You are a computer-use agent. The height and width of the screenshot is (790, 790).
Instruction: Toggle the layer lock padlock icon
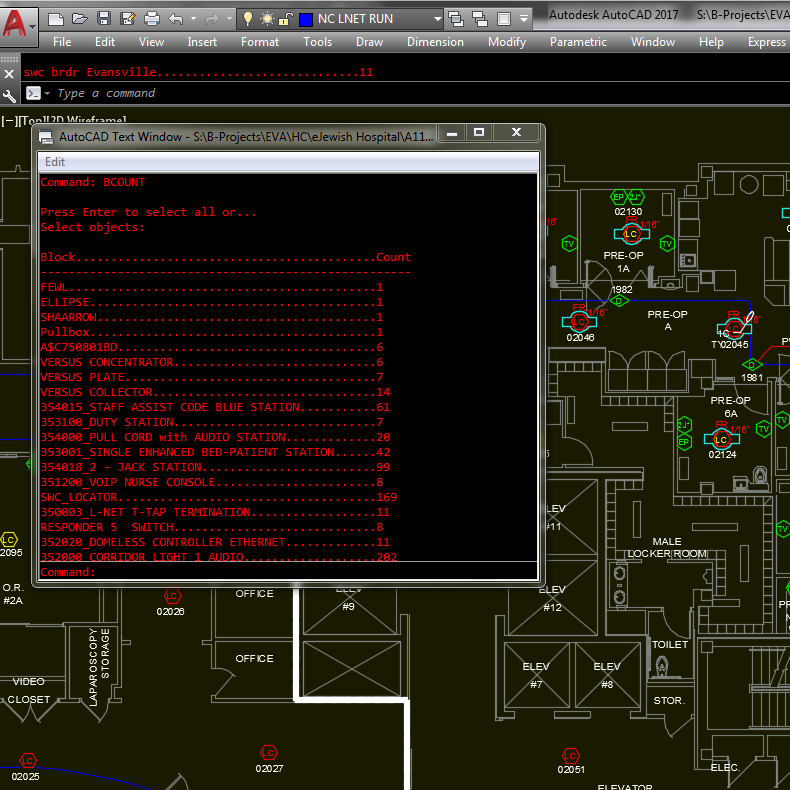click(286, 19)
